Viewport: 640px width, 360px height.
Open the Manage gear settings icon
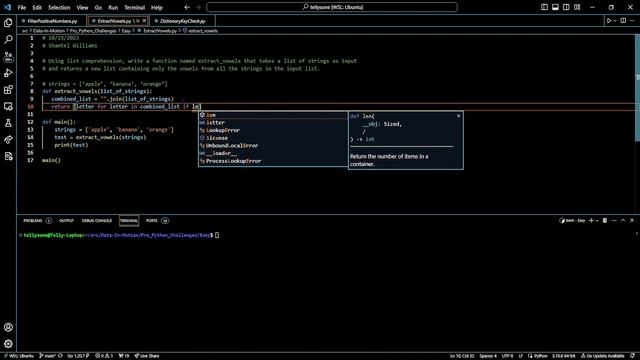click(8, 344)
